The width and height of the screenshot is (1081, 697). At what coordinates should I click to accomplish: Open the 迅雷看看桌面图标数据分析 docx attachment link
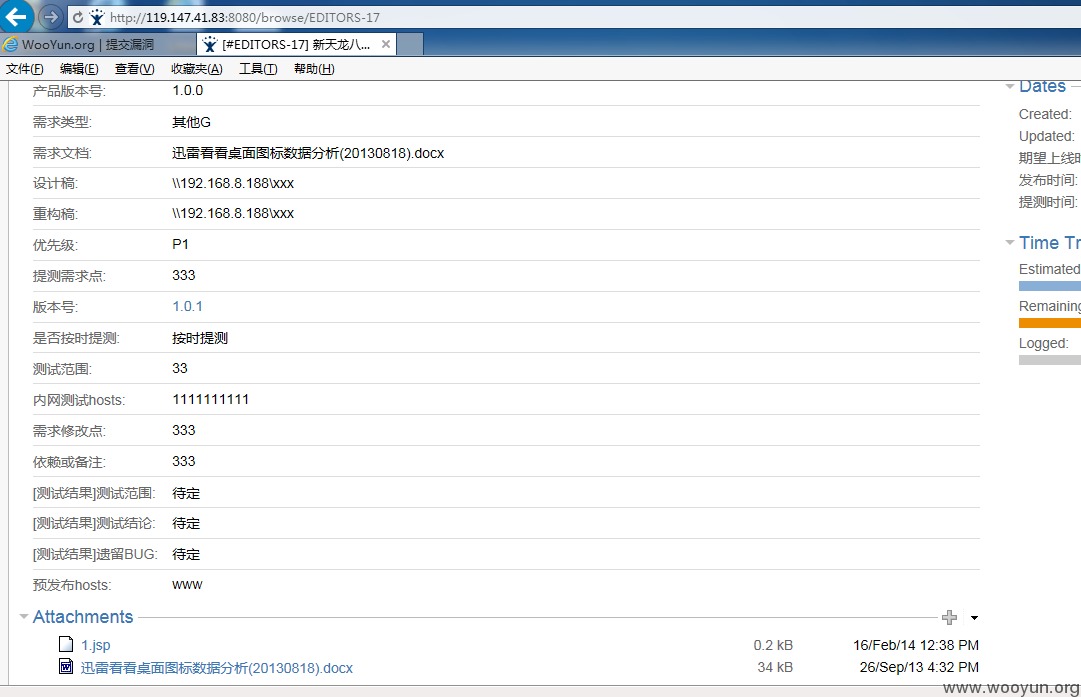[x=216, y=667]
